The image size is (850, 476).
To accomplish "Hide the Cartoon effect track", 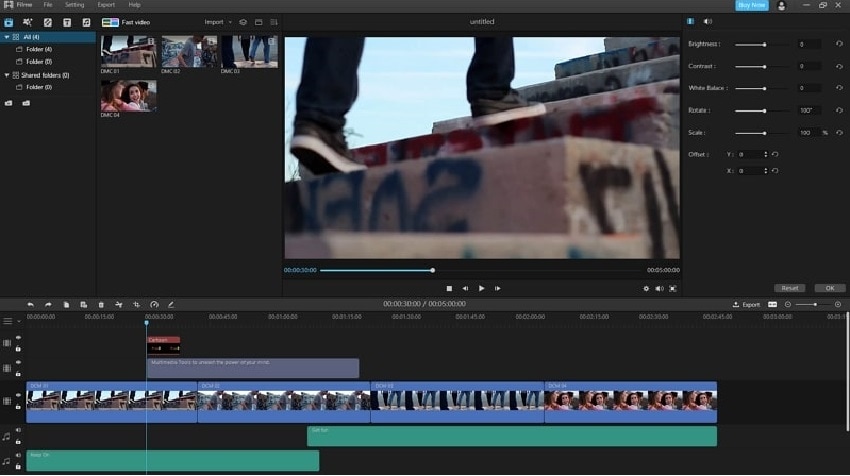I will tap(18, 338).
